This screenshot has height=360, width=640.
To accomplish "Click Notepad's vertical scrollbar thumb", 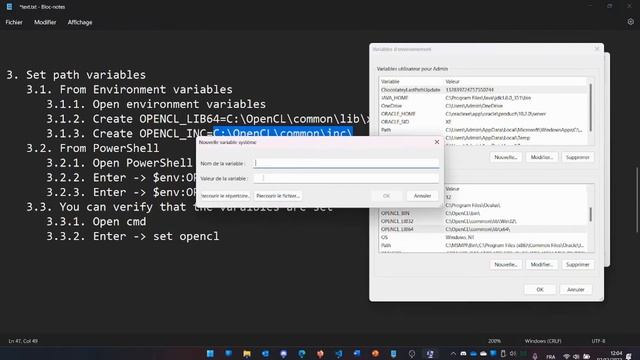I will click(x=637, y=200).
